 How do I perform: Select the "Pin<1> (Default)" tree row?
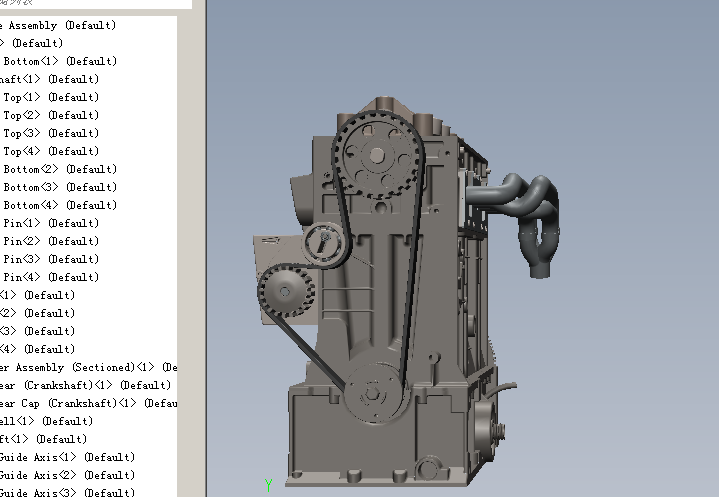pyautogui.click(x=50, y=223)
